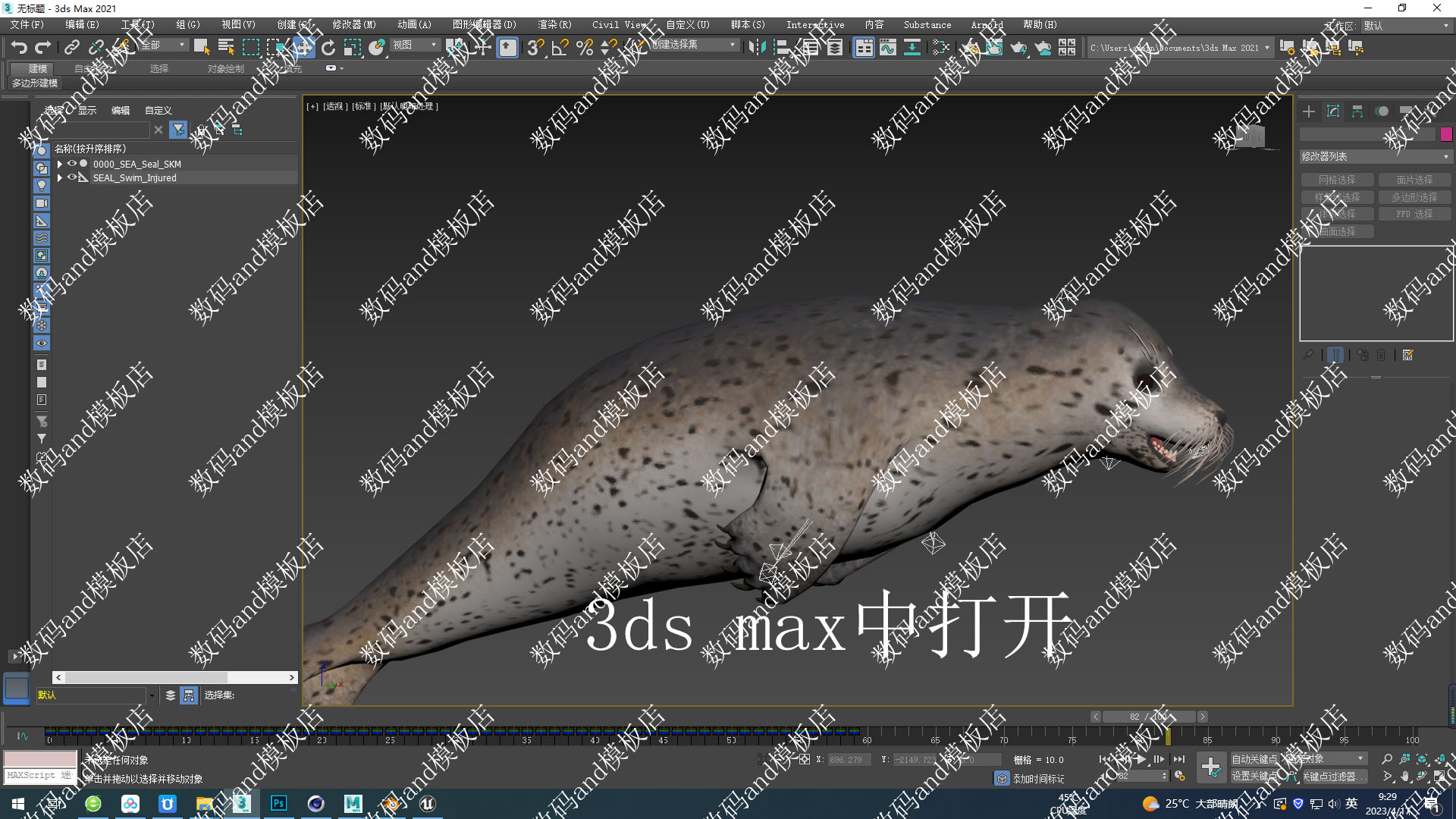This screenshot has width=1456, height=819.
Task: Open the 视图 reference coordinate dropdown
Action: click(x=415, y=45)
